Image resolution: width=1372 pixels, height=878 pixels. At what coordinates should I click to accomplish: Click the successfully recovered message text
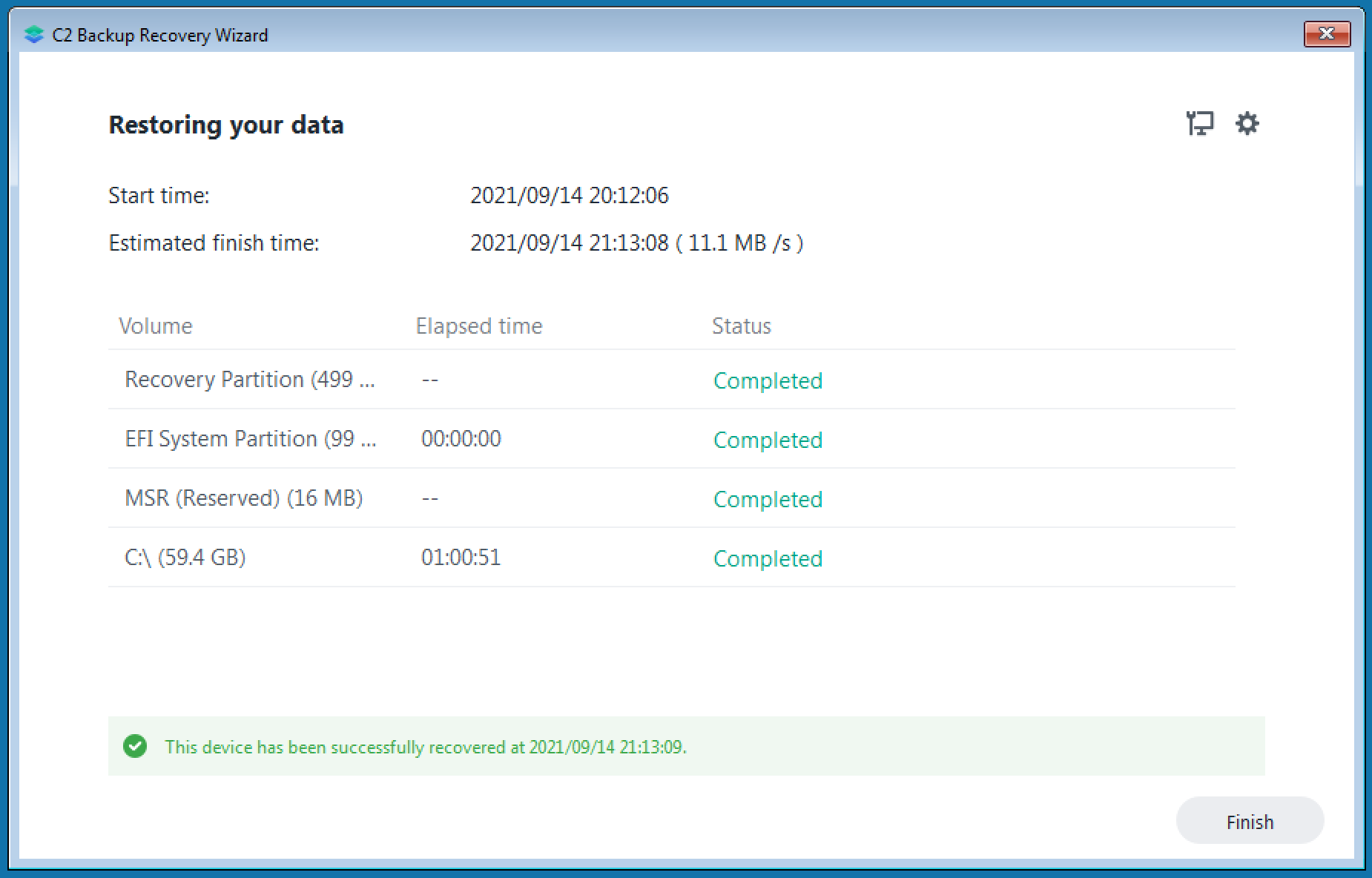[426, 747]
